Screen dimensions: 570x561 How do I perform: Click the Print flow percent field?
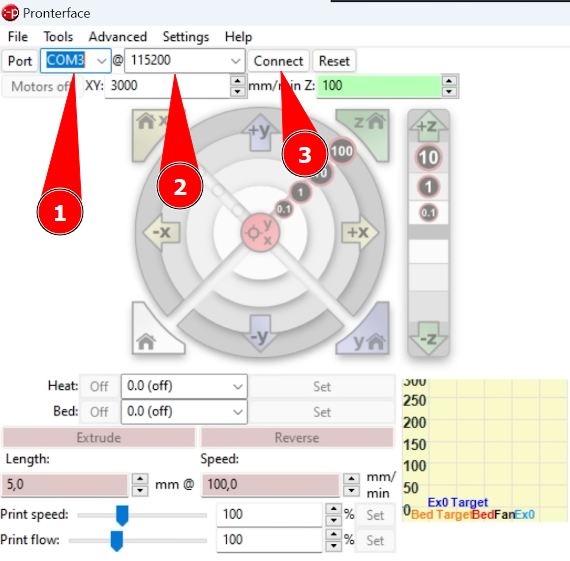pos(269,540)
